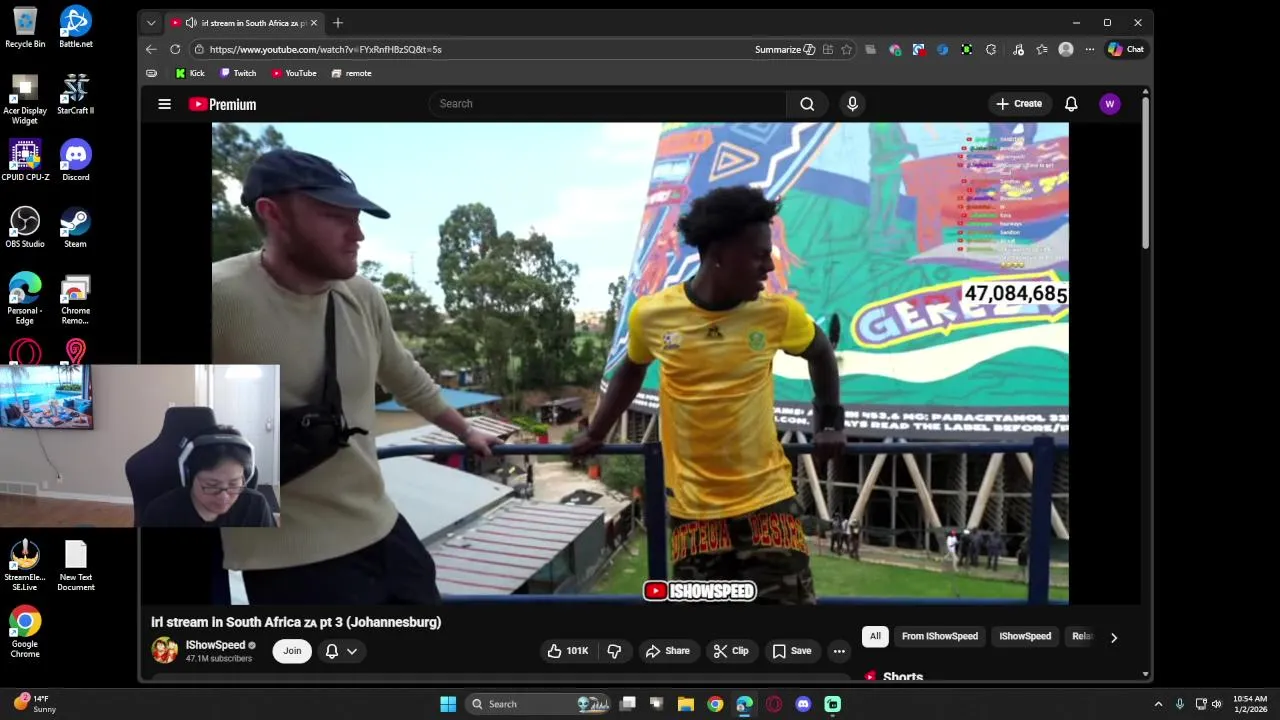Toggle notifications for IShowSpeed channel
The height and width of the screenshot is (720, 1280).
tap(332, 651)
